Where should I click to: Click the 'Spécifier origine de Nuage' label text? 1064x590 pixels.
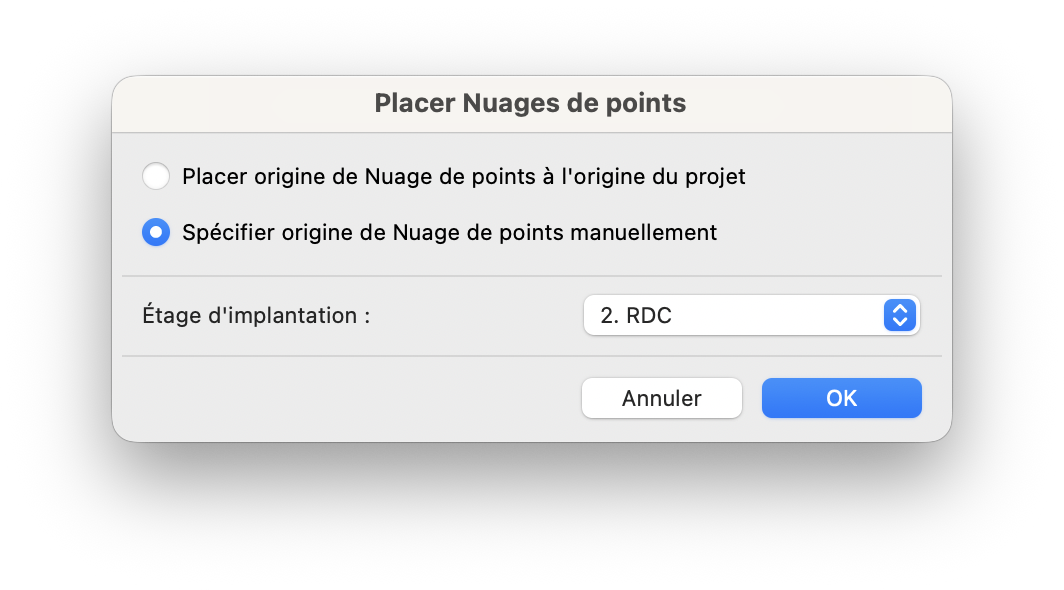click(x=449, y=232)
